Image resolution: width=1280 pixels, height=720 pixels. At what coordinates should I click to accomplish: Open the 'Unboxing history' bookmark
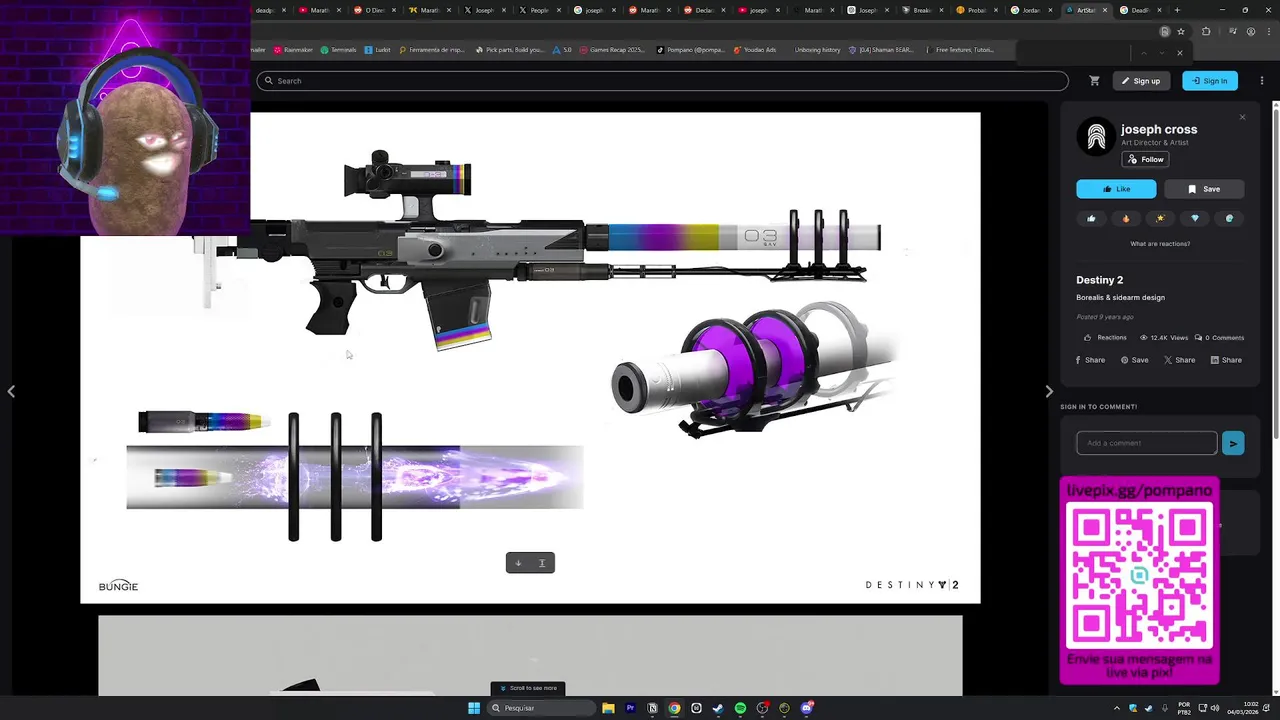(815, 50)
